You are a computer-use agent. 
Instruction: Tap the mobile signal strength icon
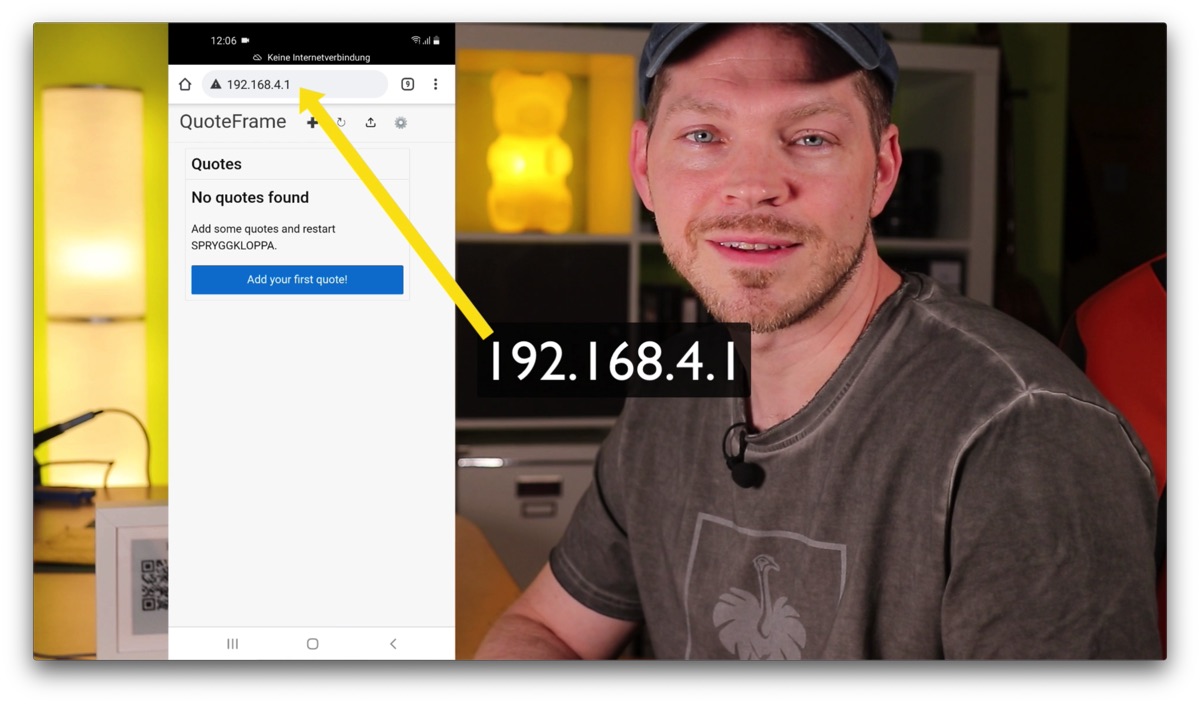tap(427, 41)
